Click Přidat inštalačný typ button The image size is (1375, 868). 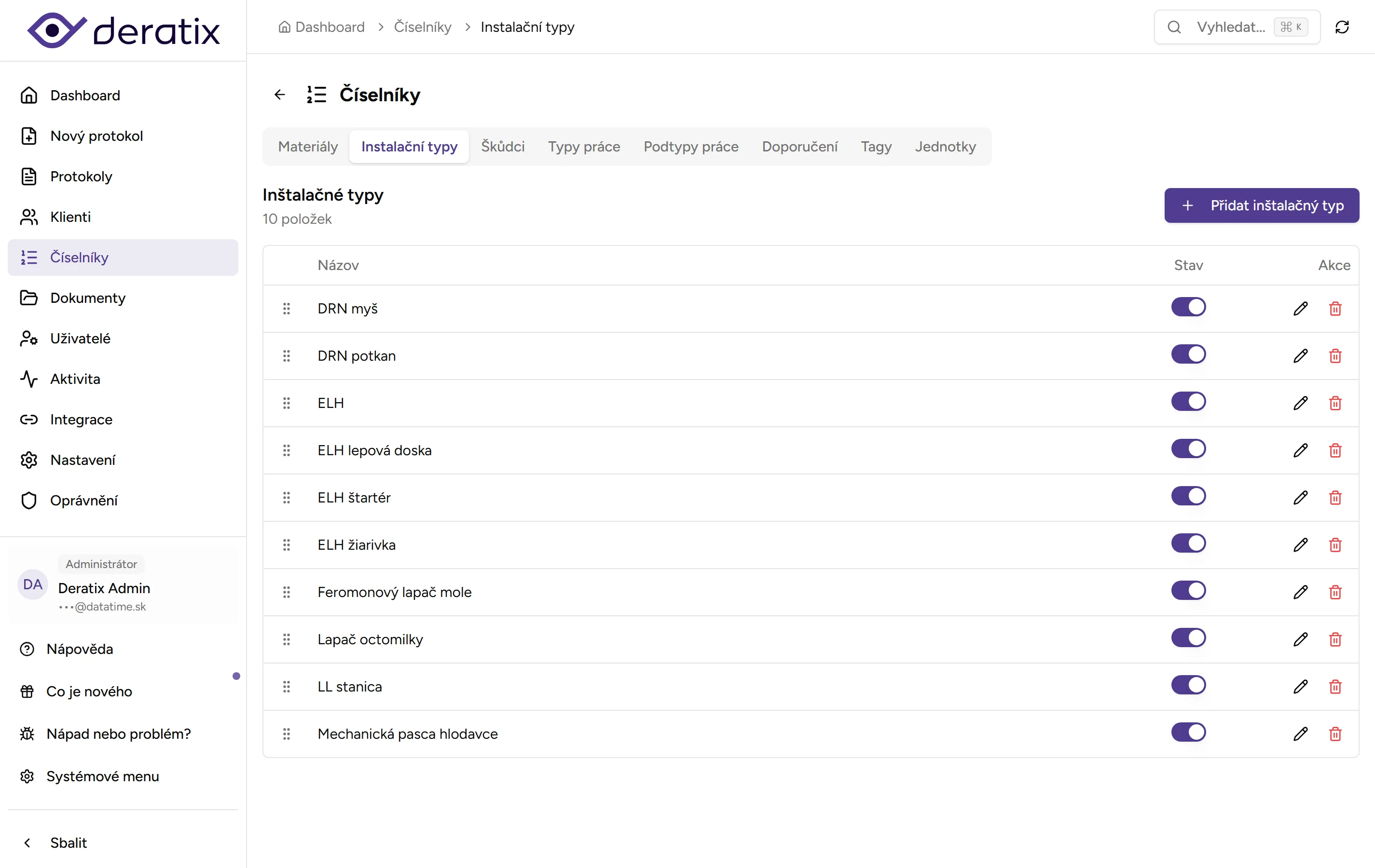pos(1261,205)
